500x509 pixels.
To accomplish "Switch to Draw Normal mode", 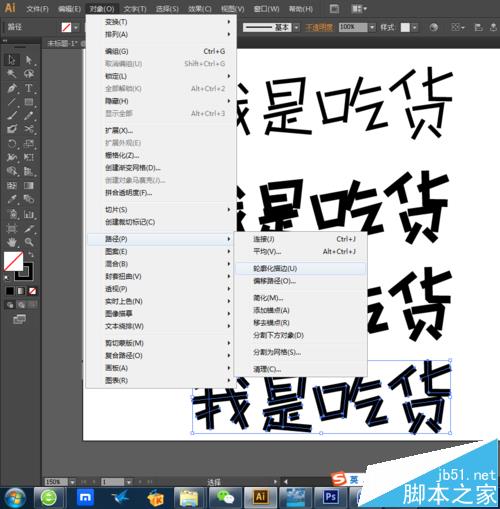I will coord(10,304).
